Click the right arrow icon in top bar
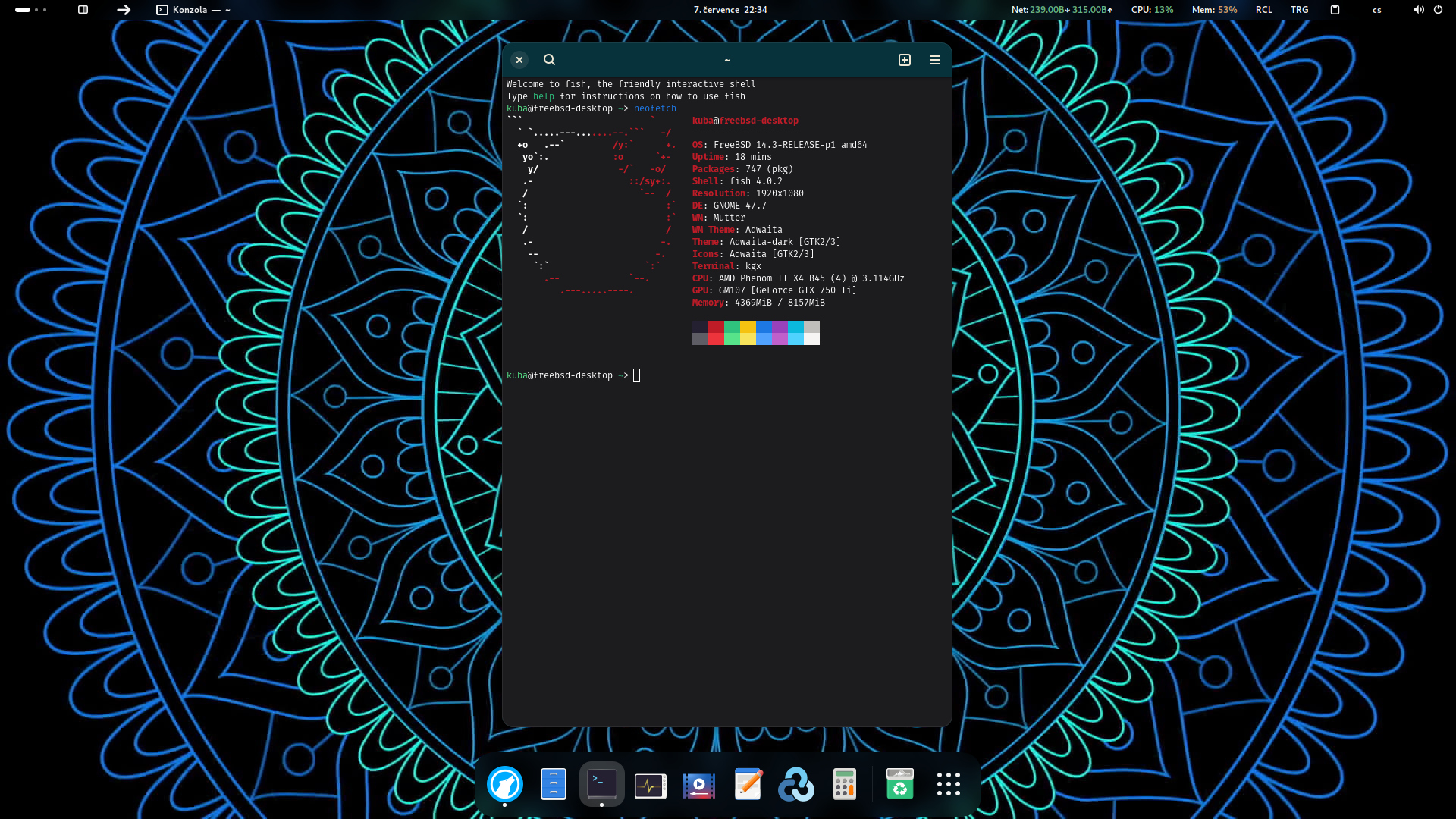The height and width of the screenshot is (819, 1456). coord(124,10)
